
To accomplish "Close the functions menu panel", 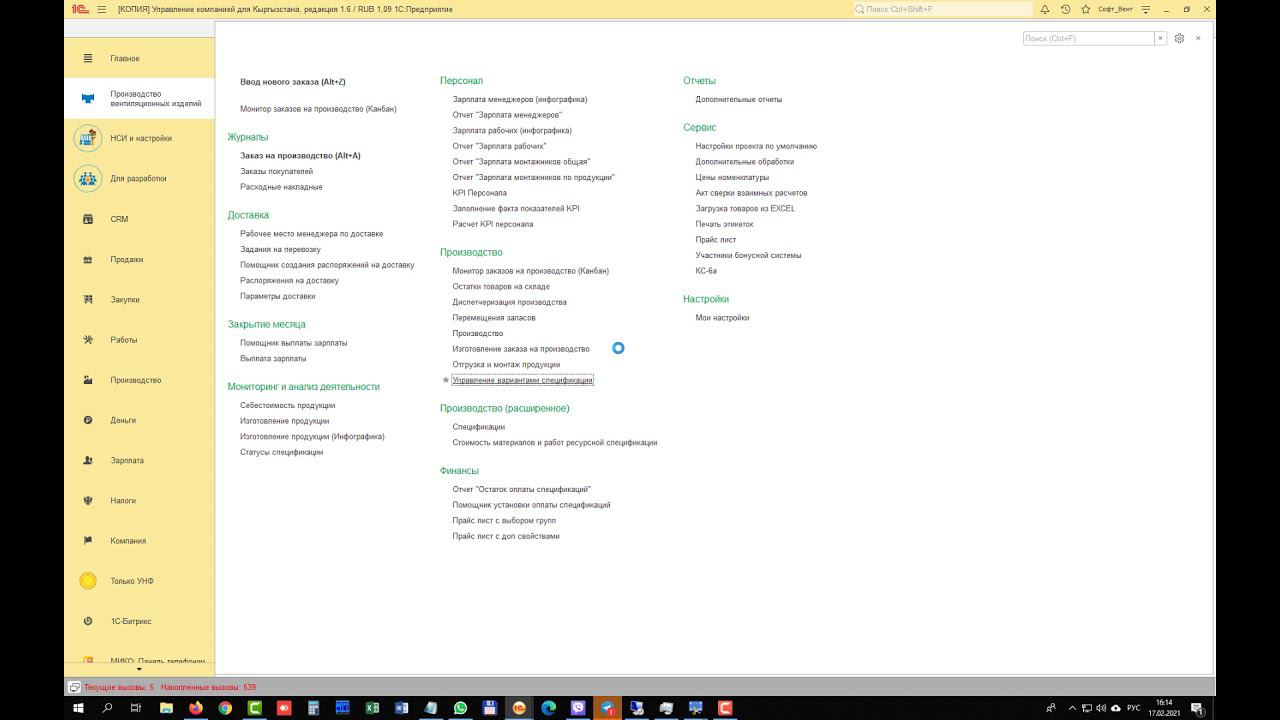I will pos(1198,38).
